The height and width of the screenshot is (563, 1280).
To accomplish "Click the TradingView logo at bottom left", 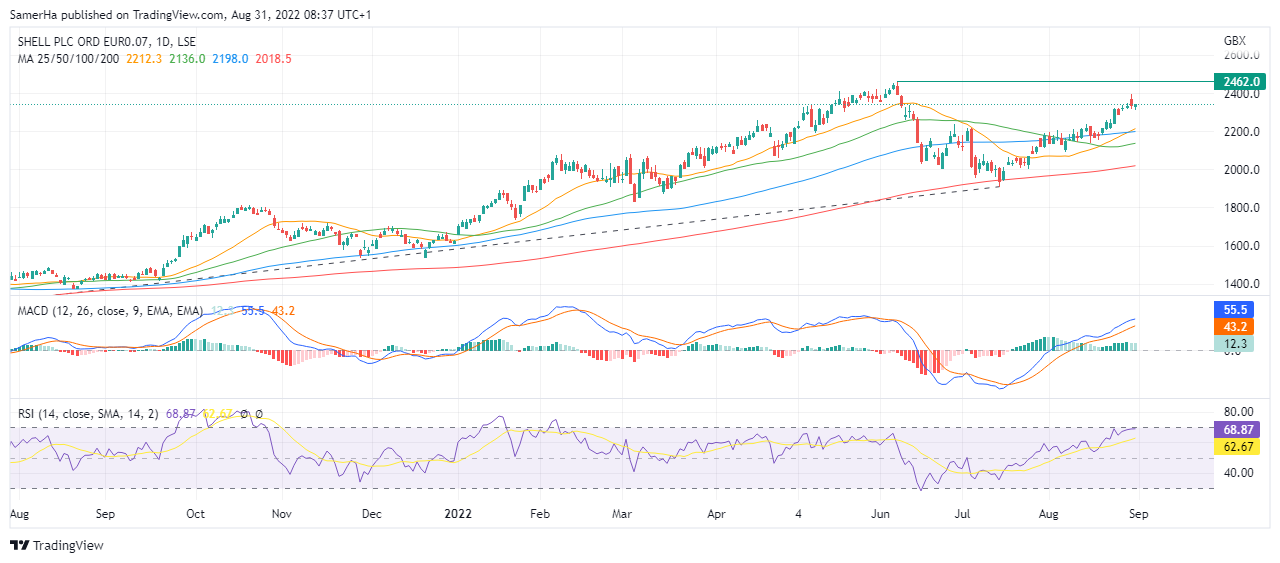I will click(x=56, y=545).
